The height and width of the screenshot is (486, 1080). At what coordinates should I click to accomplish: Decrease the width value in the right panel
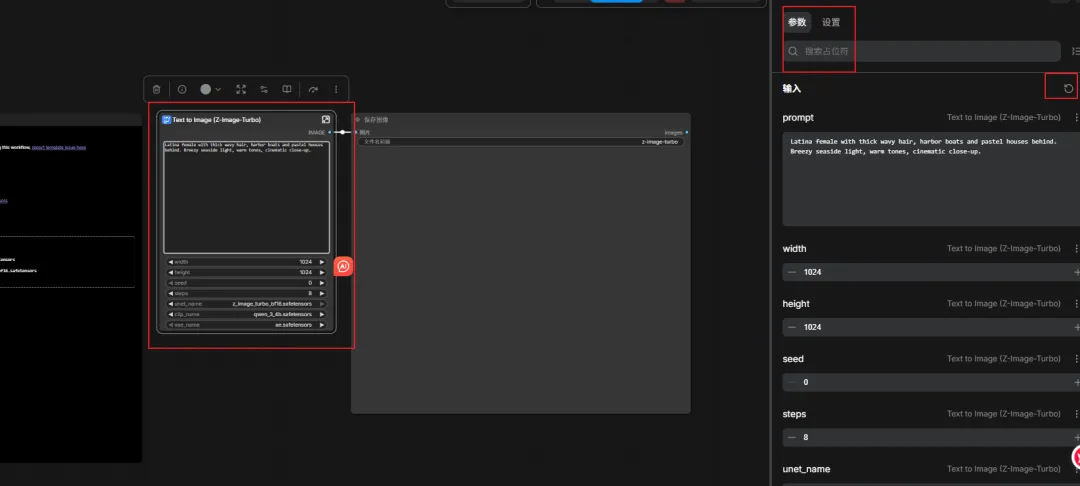[792, 272]
